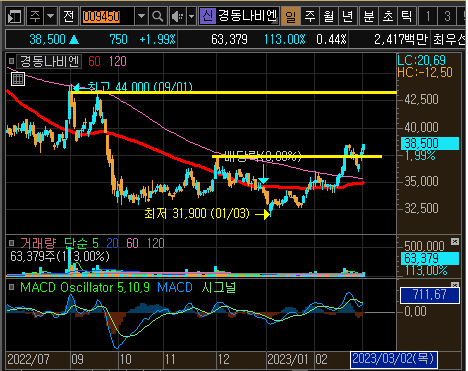This screenshot has height=371, width=468.
Task: Click the 거래량 volume indicator label
Action: (x=38, y=243)
